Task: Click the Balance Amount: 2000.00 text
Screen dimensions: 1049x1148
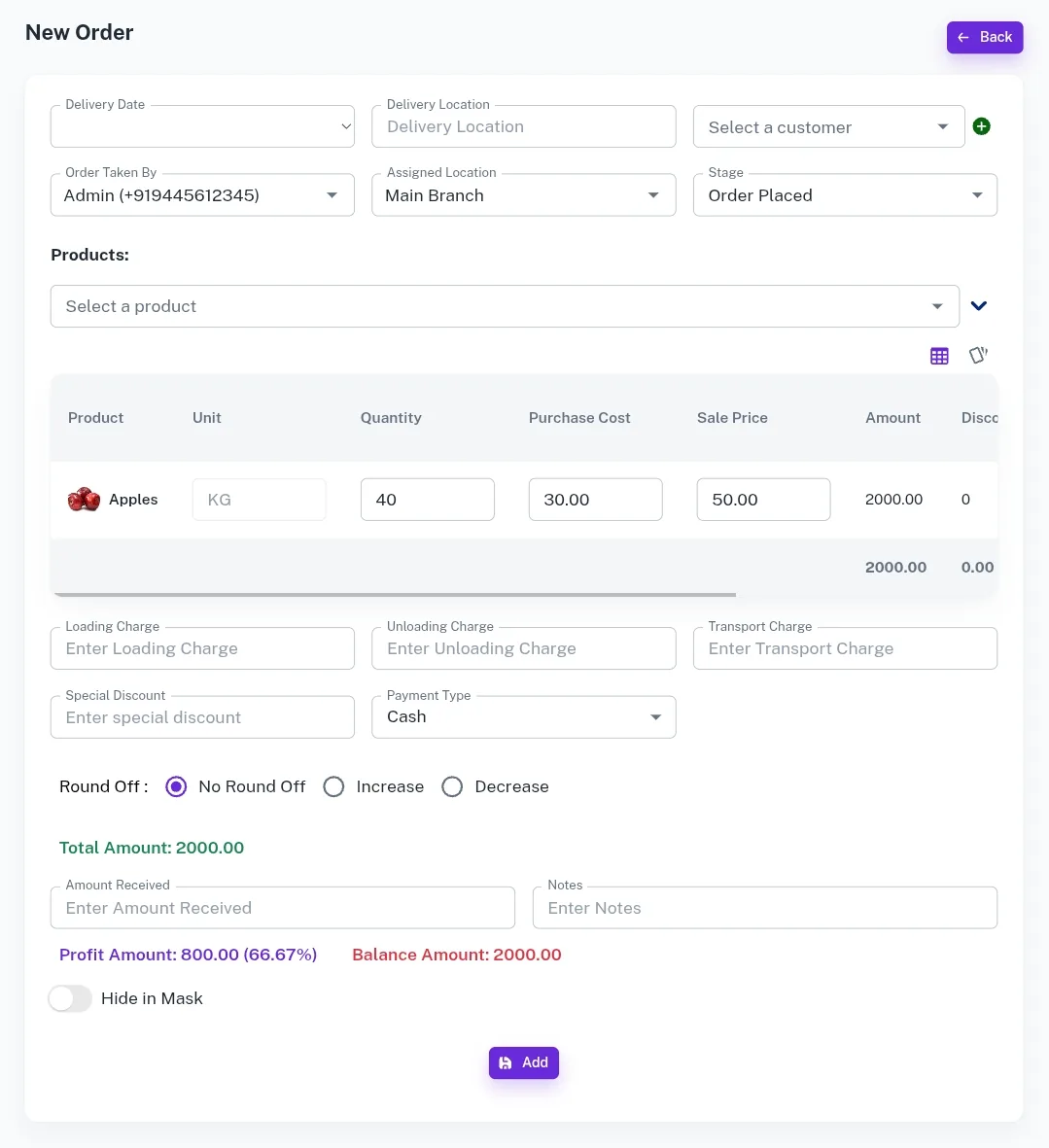Action: point(457,955)
